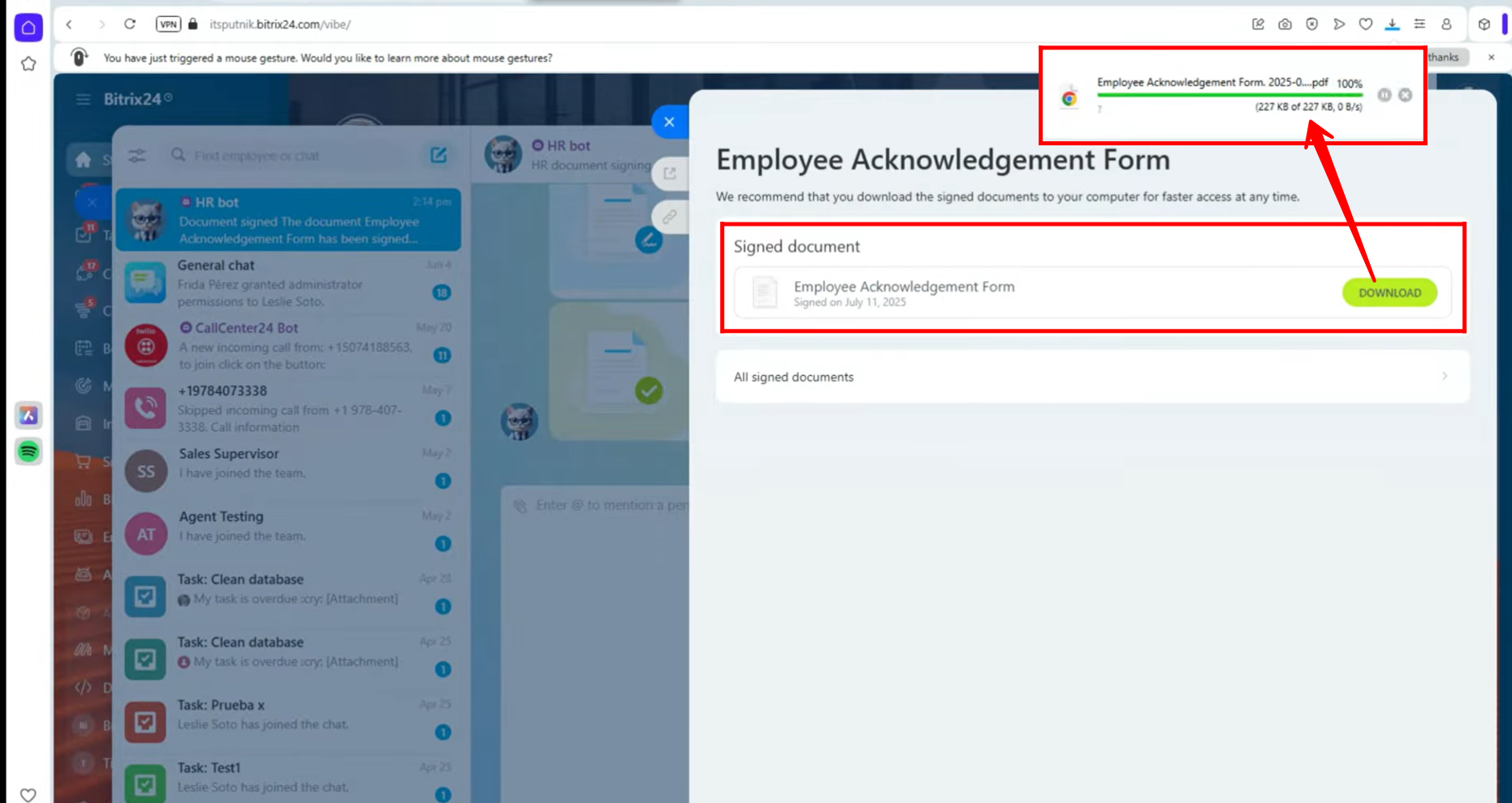Open the menu item with 17 badge
This screenshot has height=803, width=1512.
[x=84, y=272]
